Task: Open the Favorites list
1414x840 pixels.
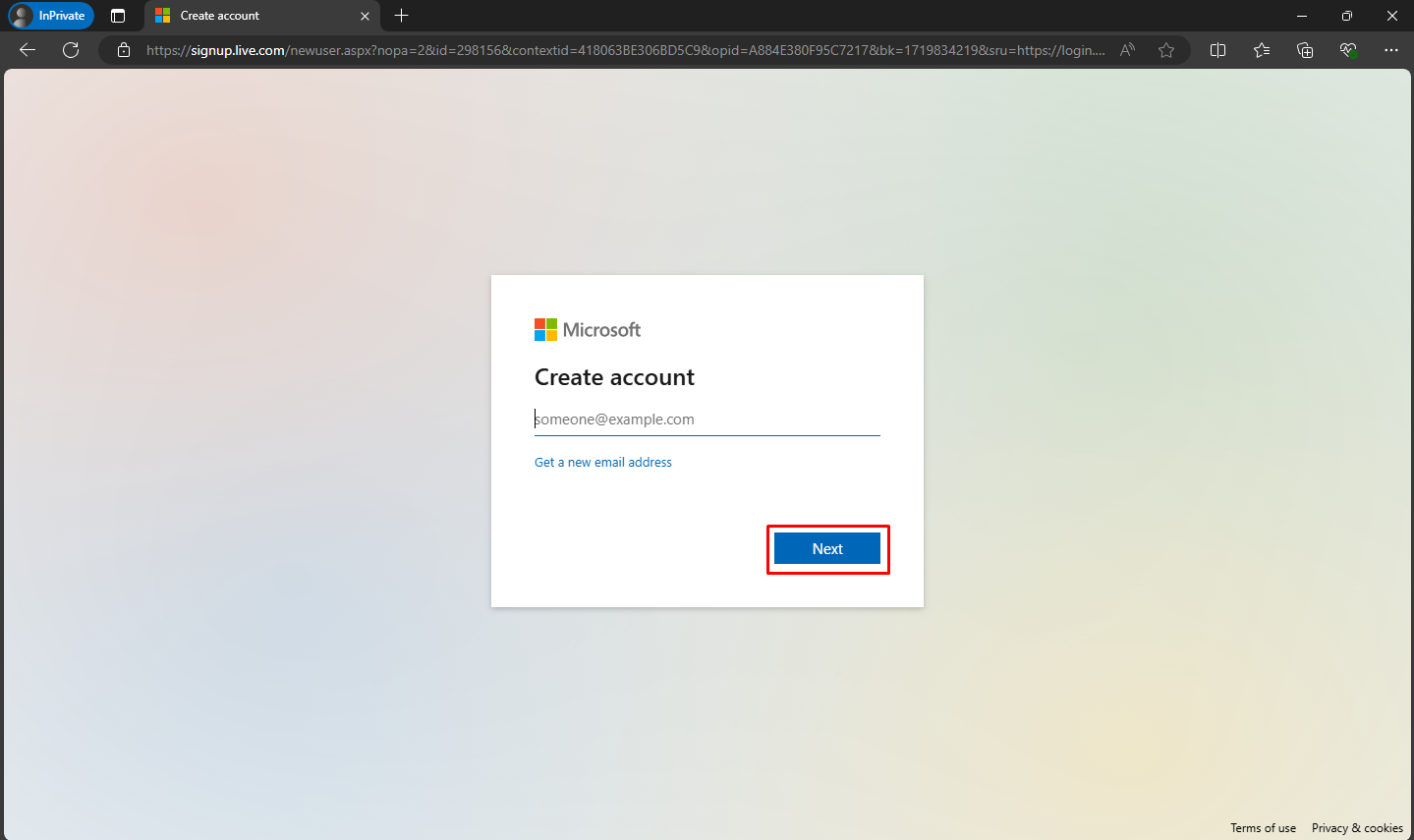Action: point(1262,50)
